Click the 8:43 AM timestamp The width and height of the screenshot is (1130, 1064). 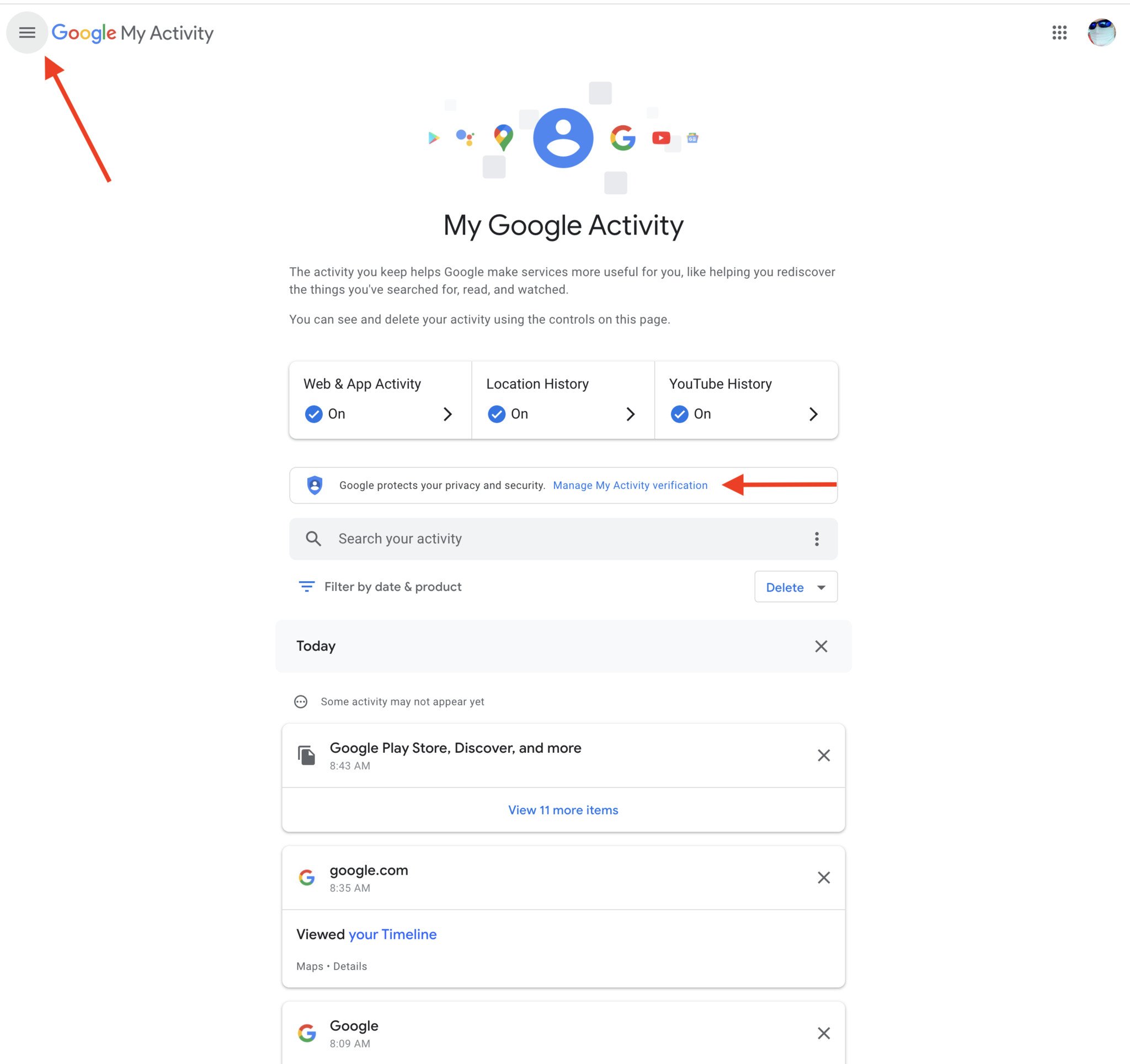click(350, 765)
